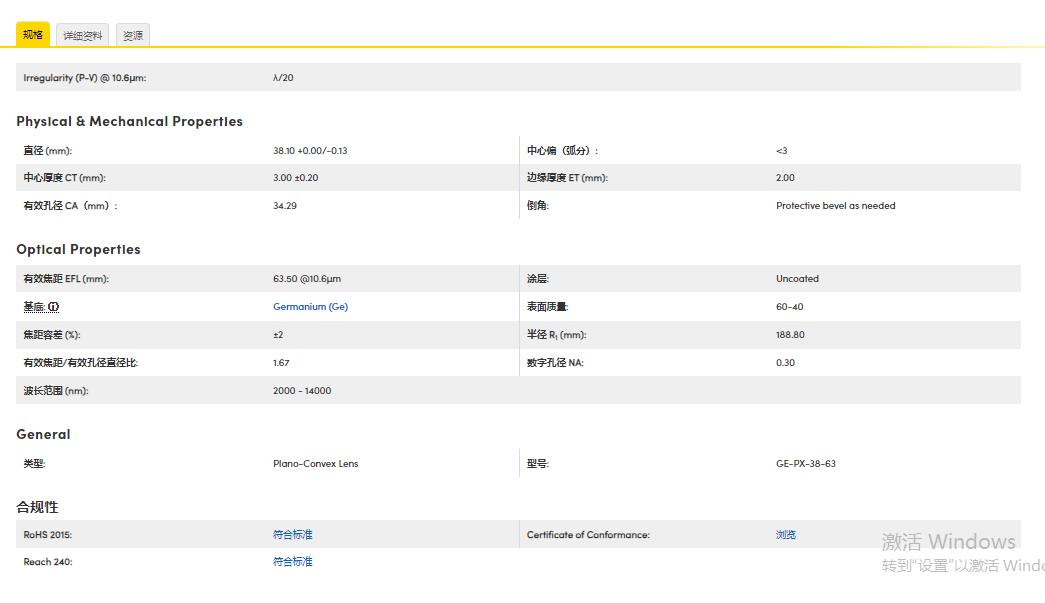Viewport: 1045px width, 603px height.
Task: Click the Optical Properties section heading
Action: (x=78, y=249)
